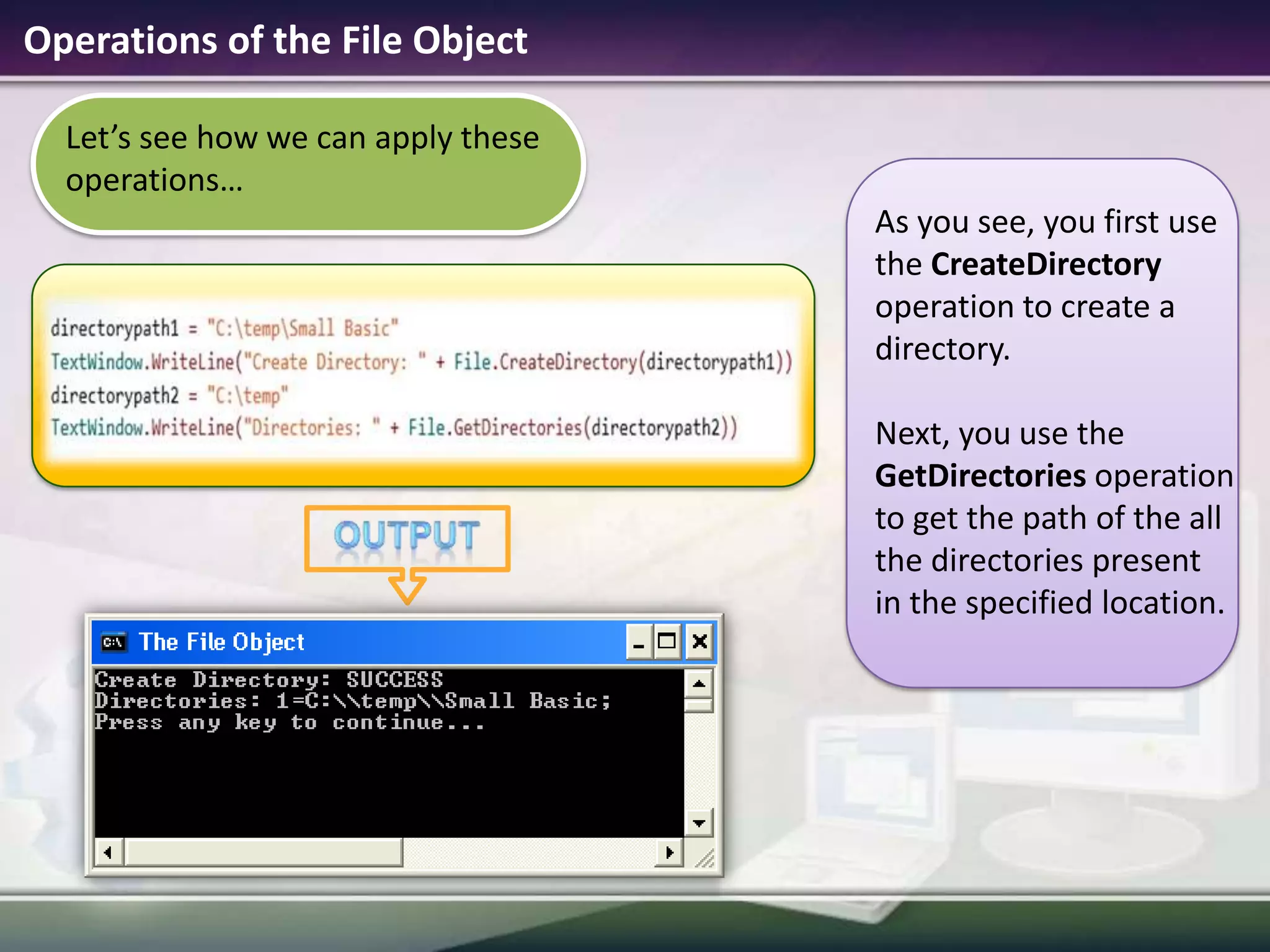Click the File.CreateDirectory(directorypath1) code line
Viewport: 1270px width, 952px height.
coord(422,362)
